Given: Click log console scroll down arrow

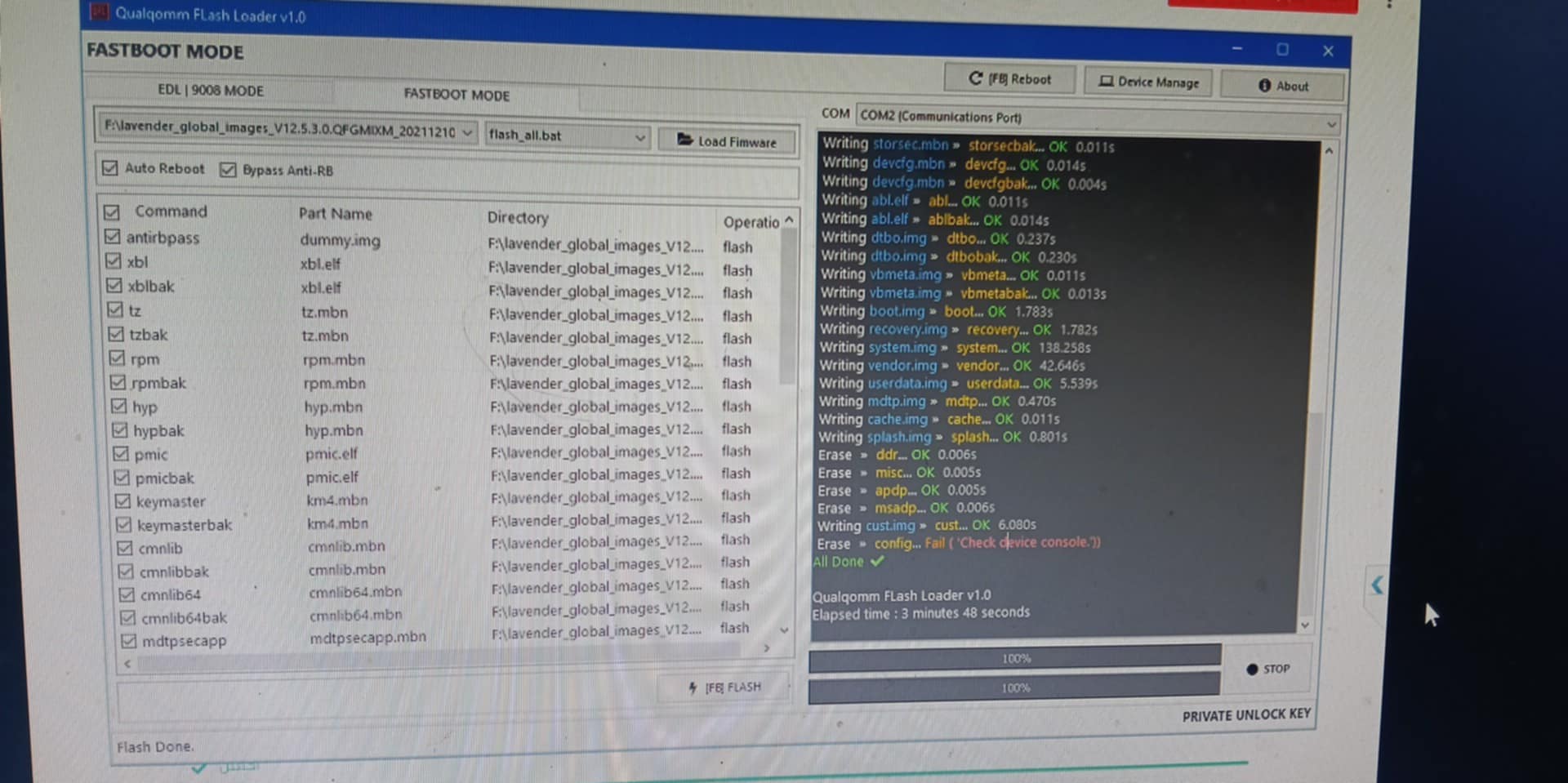Looking at the screenshot, I should pos(1305,625).
